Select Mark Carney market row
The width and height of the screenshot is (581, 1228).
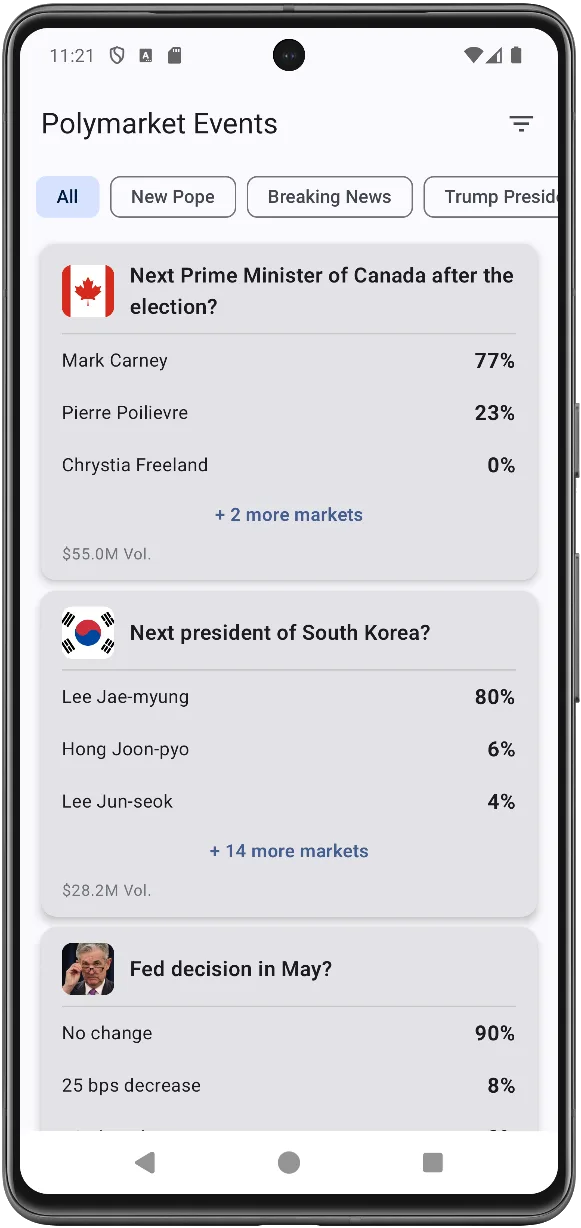289,361
